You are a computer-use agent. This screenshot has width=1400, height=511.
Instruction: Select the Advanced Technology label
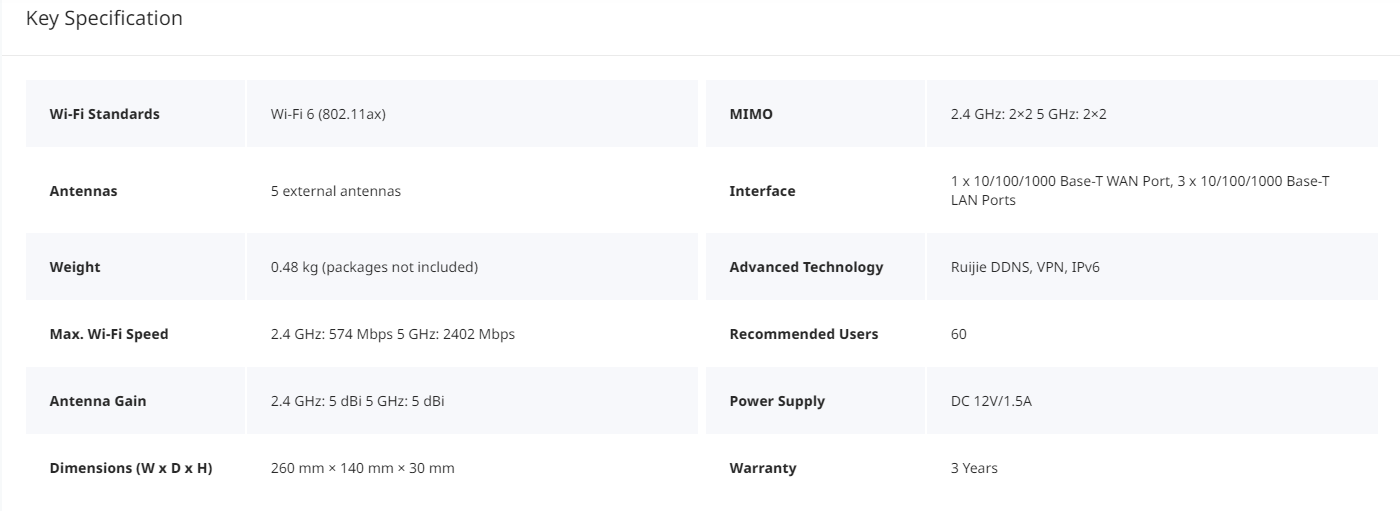tap(806, 267)
